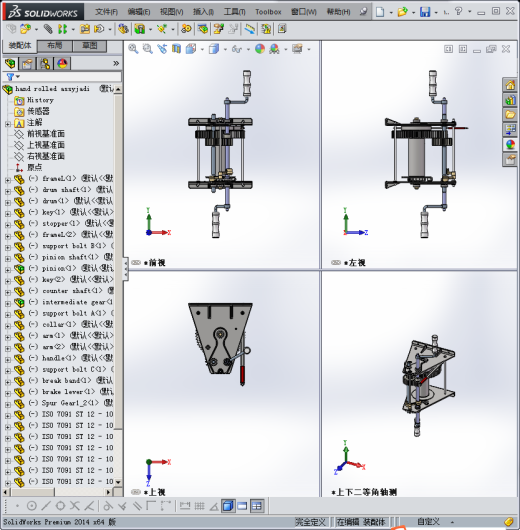Toggle the four-view viewport layout button
The height and width of the screenshot is (530, 520).
click(x=257, y=506)
